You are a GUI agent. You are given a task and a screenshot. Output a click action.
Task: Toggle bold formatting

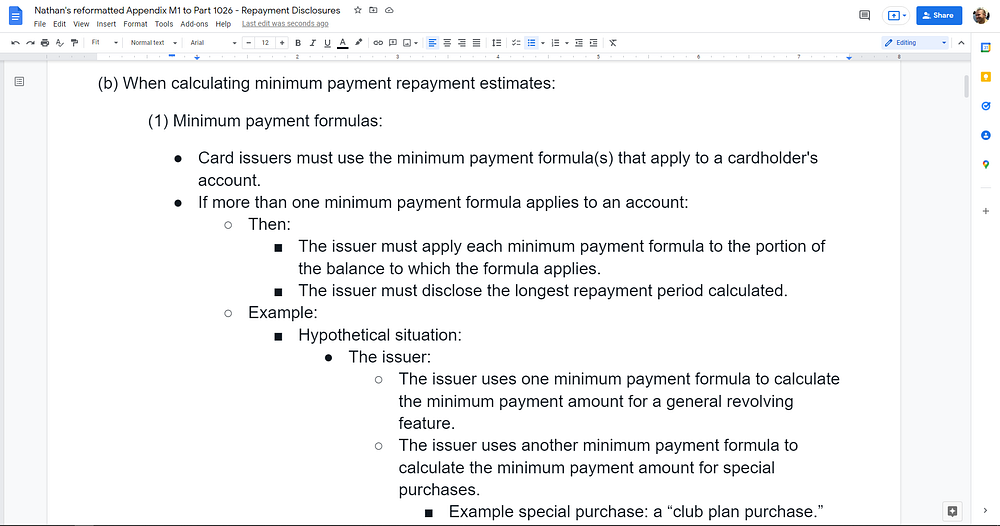pyautogui.click(x=298, y=43)
